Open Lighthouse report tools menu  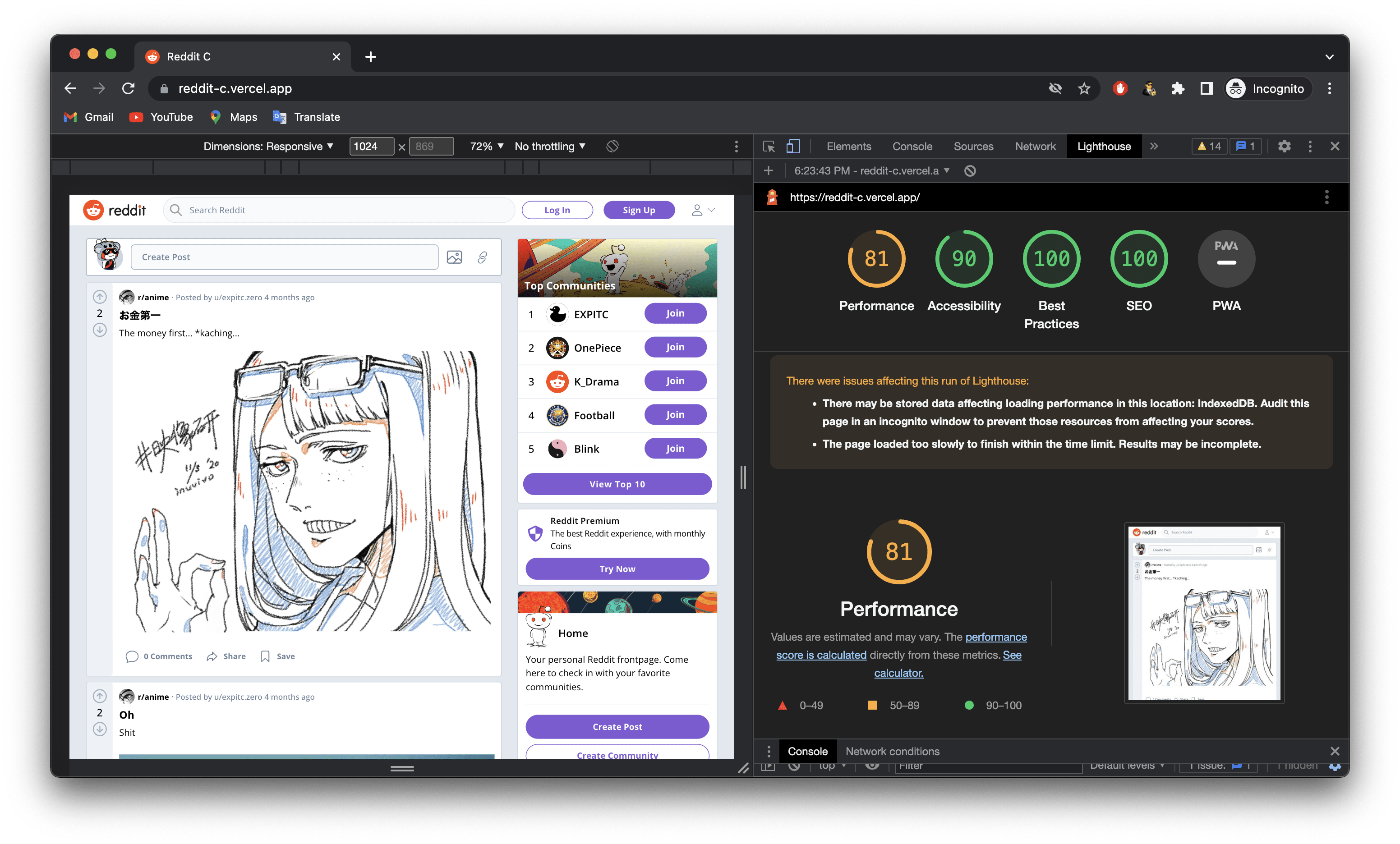[x=1326, y=197]
